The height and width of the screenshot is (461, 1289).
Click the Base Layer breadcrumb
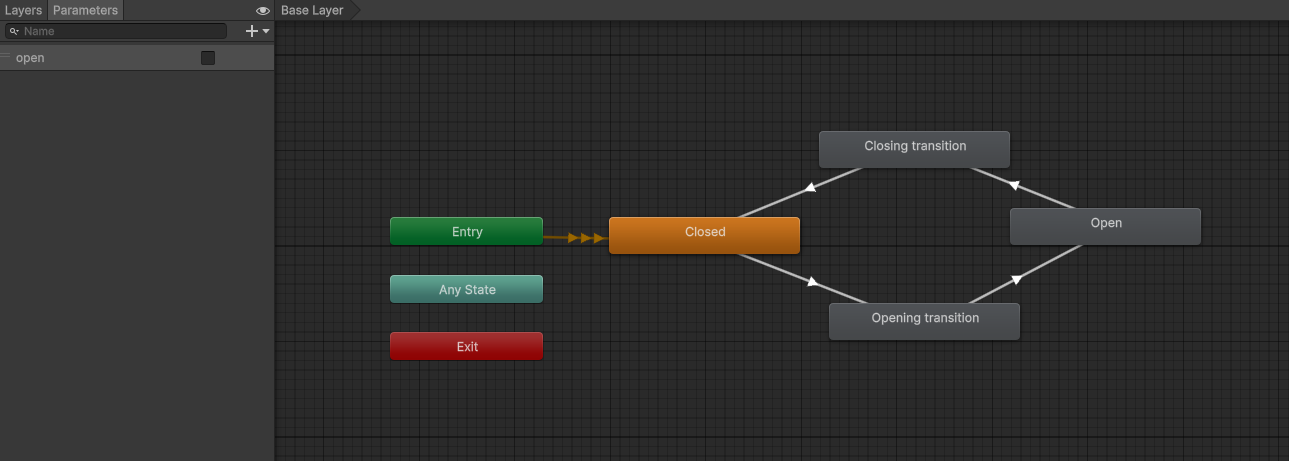tap(312, 10)
